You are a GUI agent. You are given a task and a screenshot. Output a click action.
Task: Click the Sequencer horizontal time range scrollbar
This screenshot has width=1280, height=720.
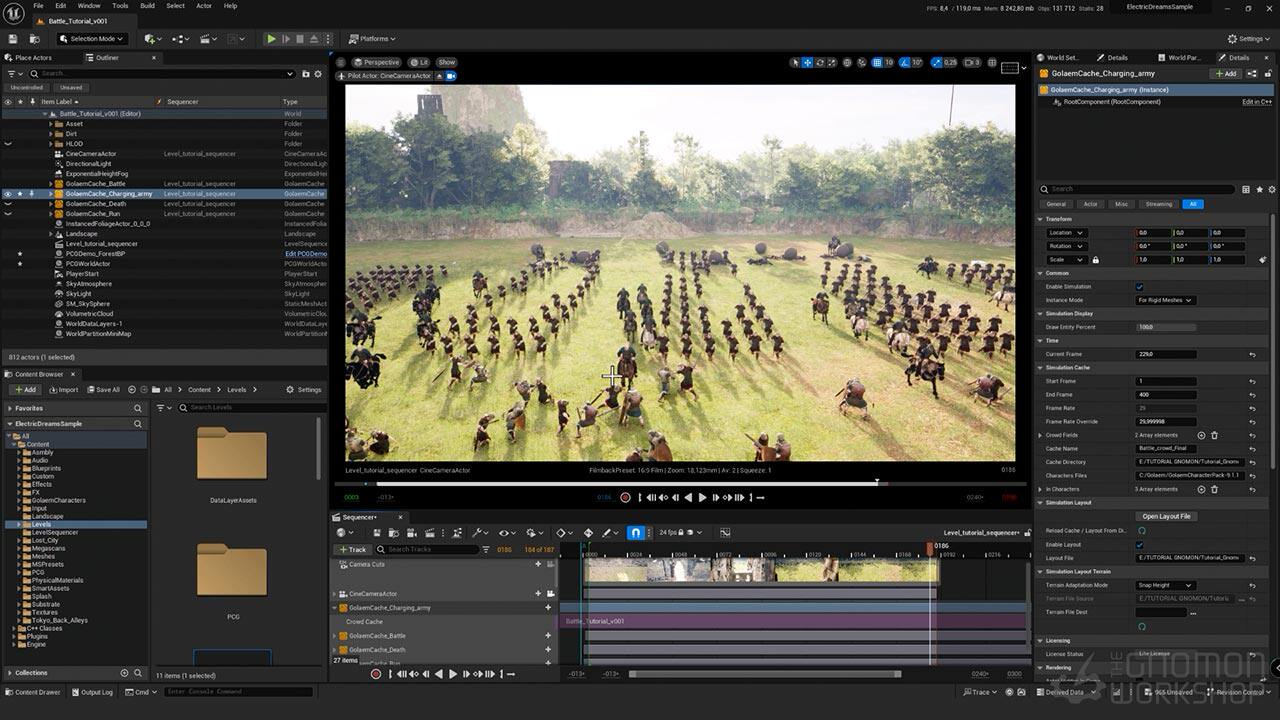(x=764, y=674)
